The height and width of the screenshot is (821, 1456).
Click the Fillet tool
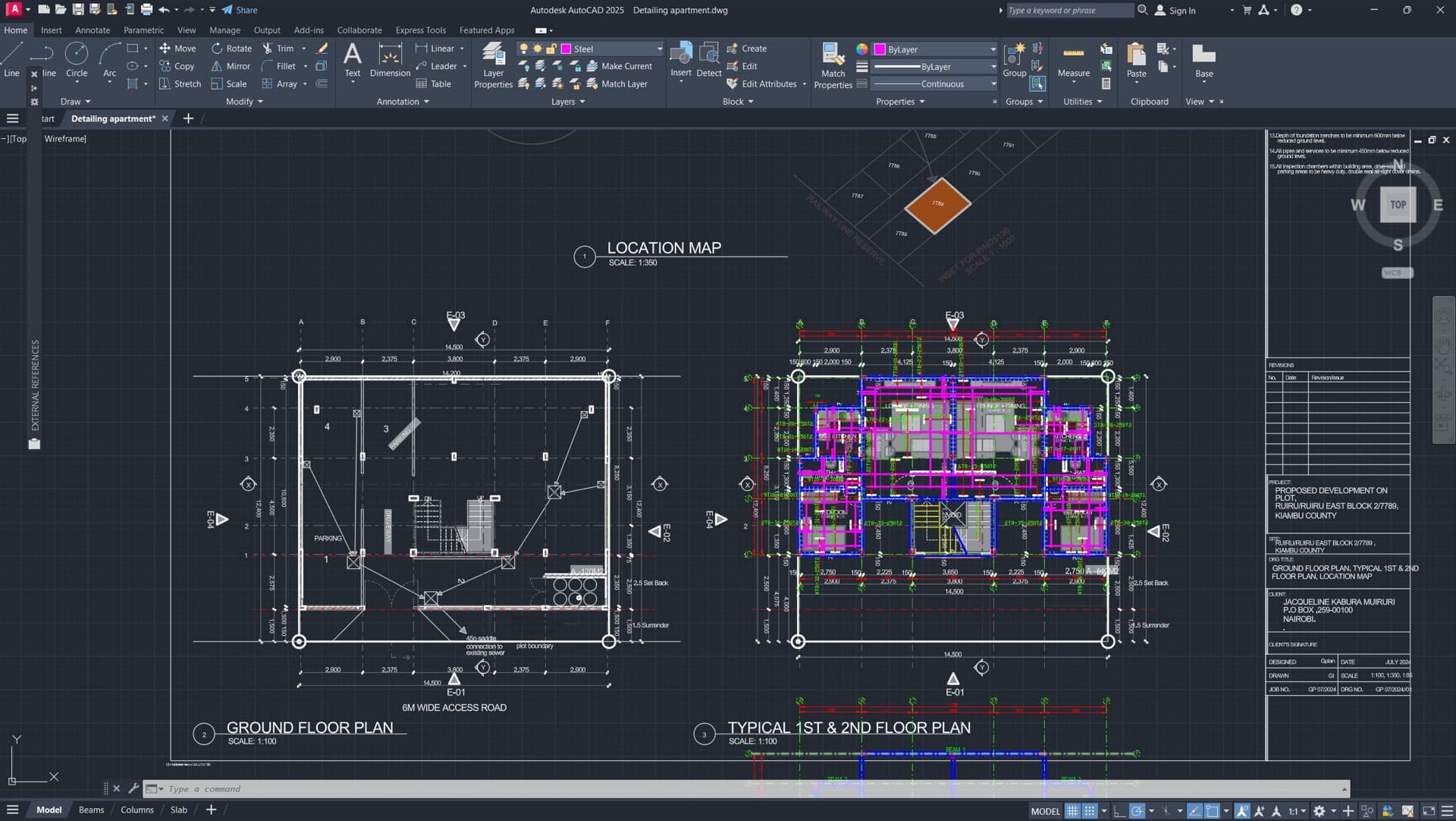tap(278, 66)
